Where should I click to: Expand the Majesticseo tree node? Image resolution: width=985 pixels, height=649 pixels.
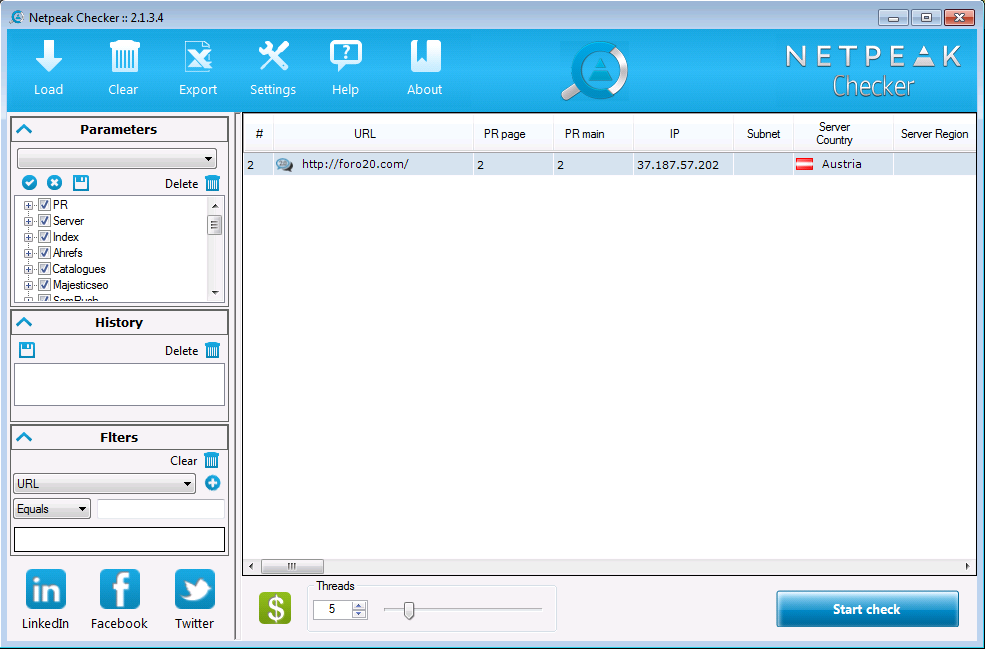[28, 285]
